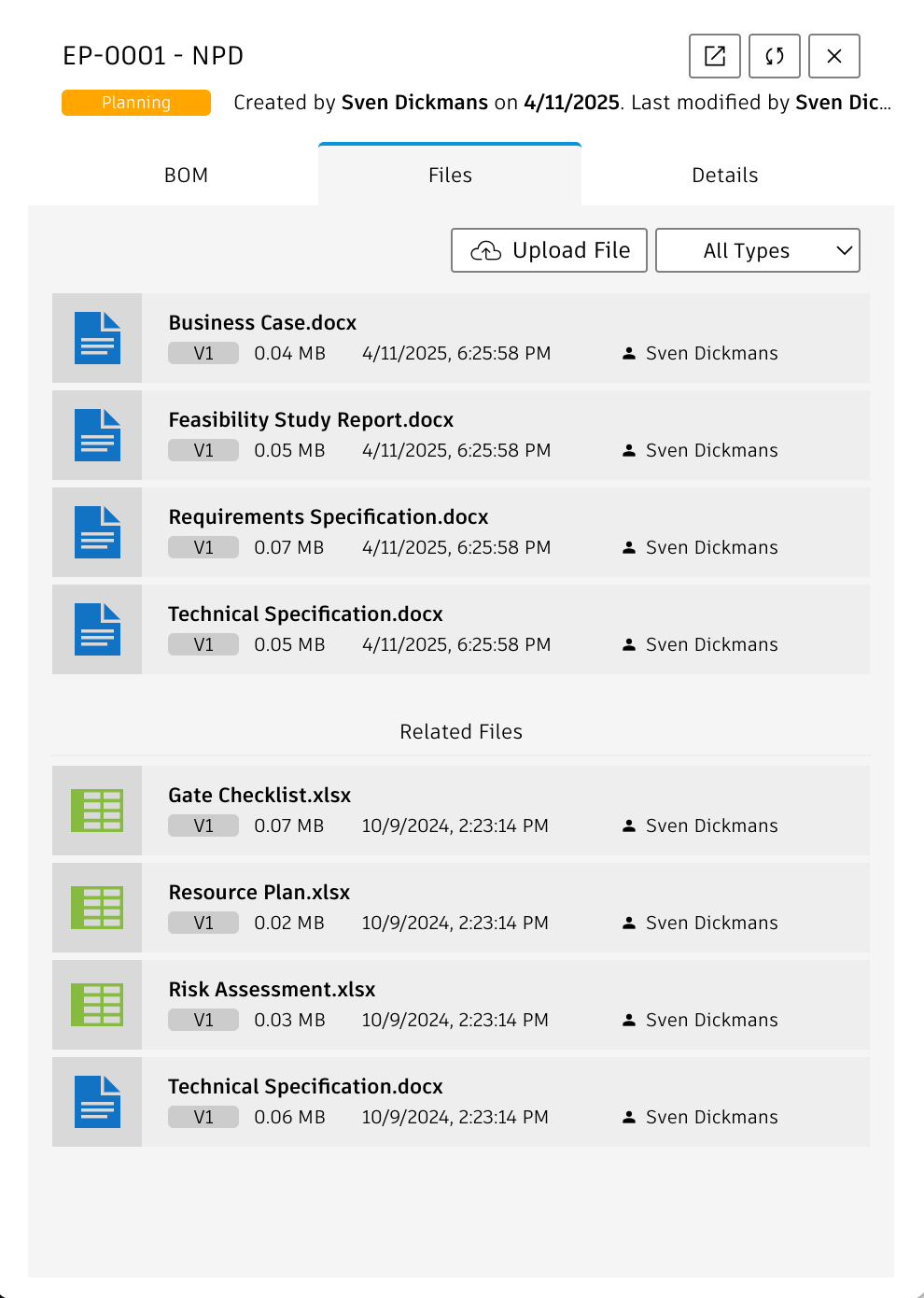Click V1 version badge of Business Case.docx
The image size is (924, 1298).
point(203,354)
